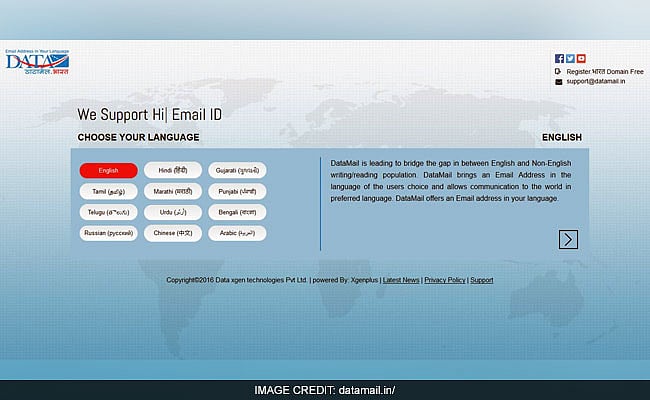Open the Twitter profile icon

[x=570, y=59]
